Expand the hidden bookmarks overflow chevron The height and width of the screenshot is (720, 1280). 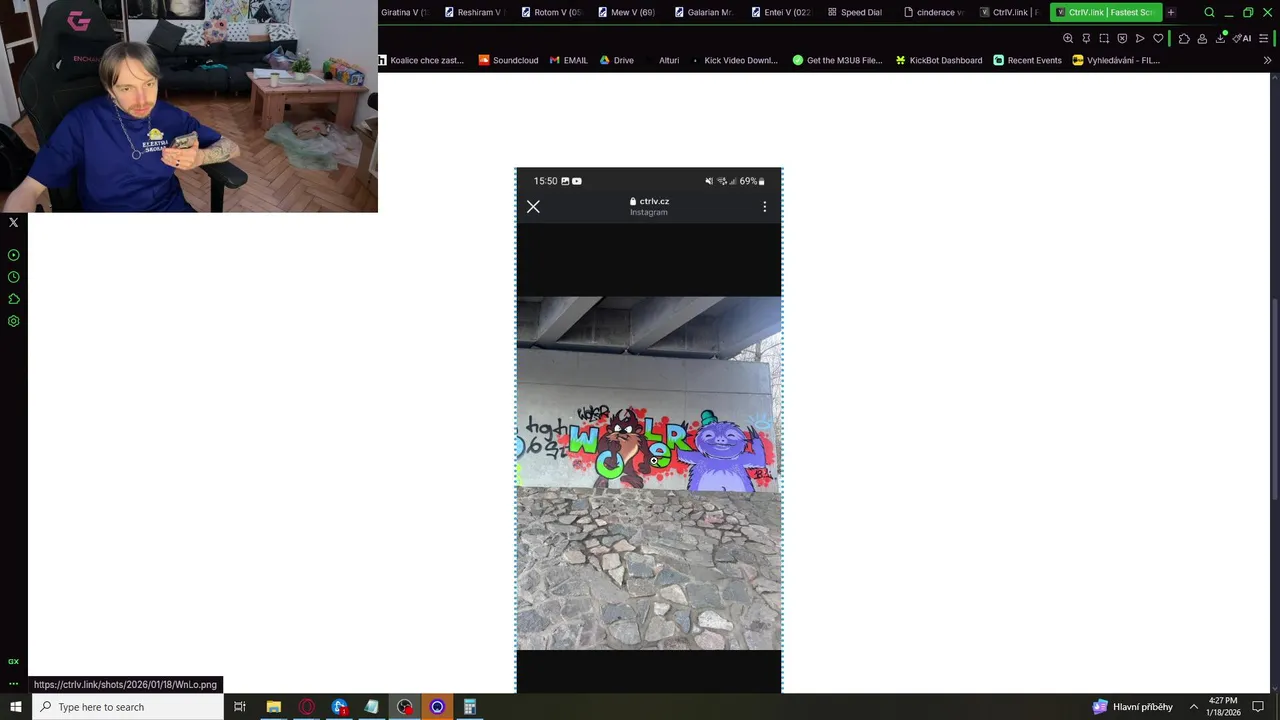coord(1267,60)
